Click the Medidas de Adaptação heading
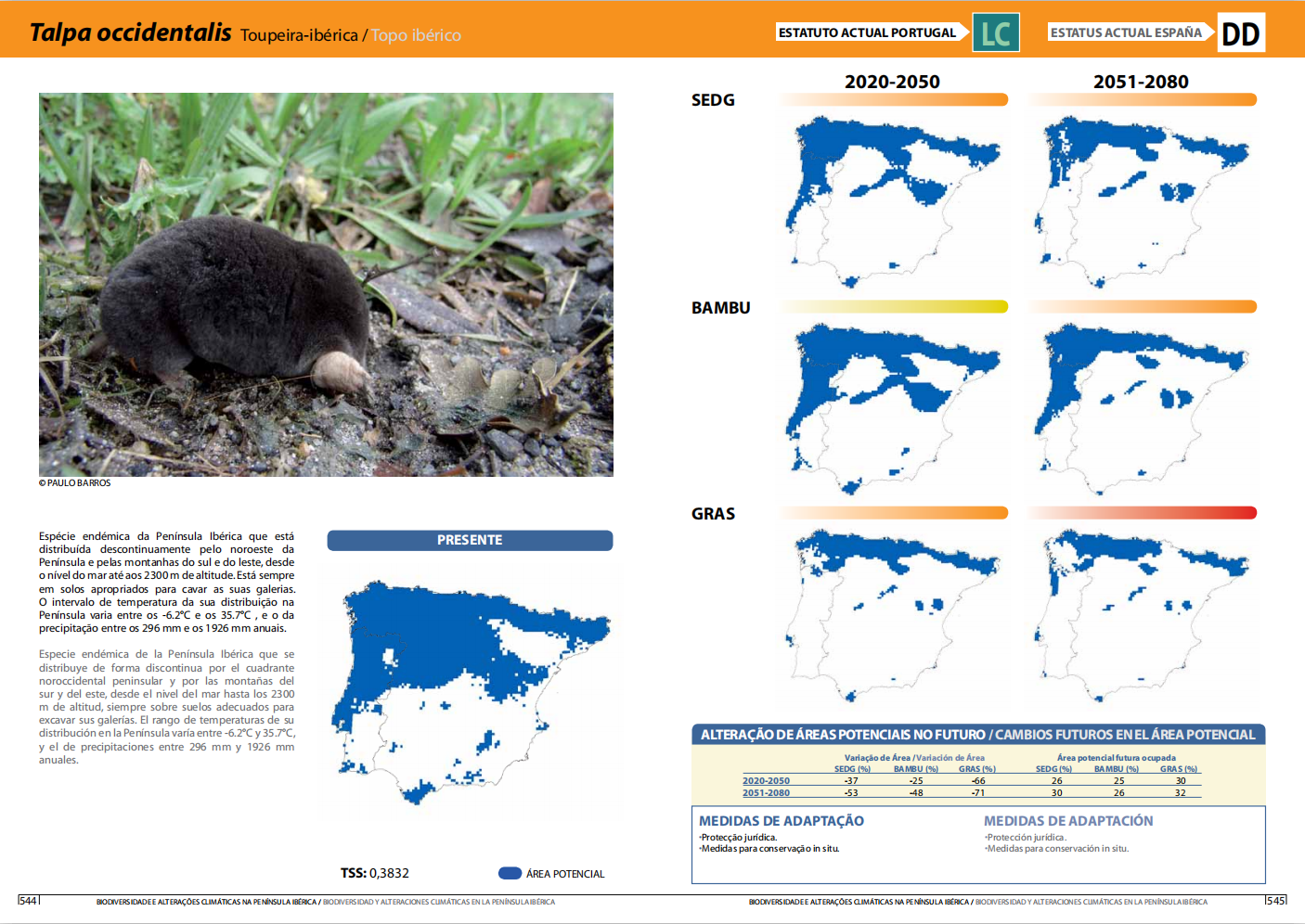Image resolution: width=1305 pixels, height=924 pixels. coord(782,821)
